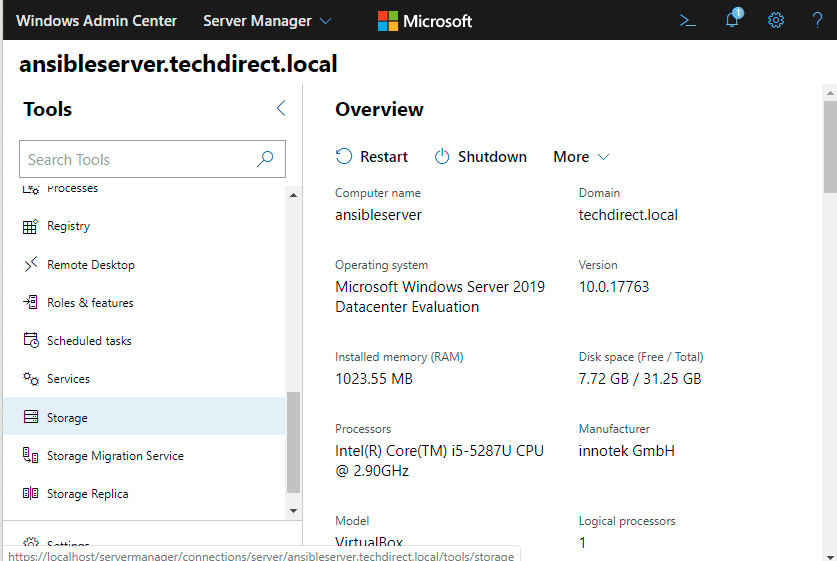Select Services in the tools list
The image size is (837, 561).
click(68, 379)
